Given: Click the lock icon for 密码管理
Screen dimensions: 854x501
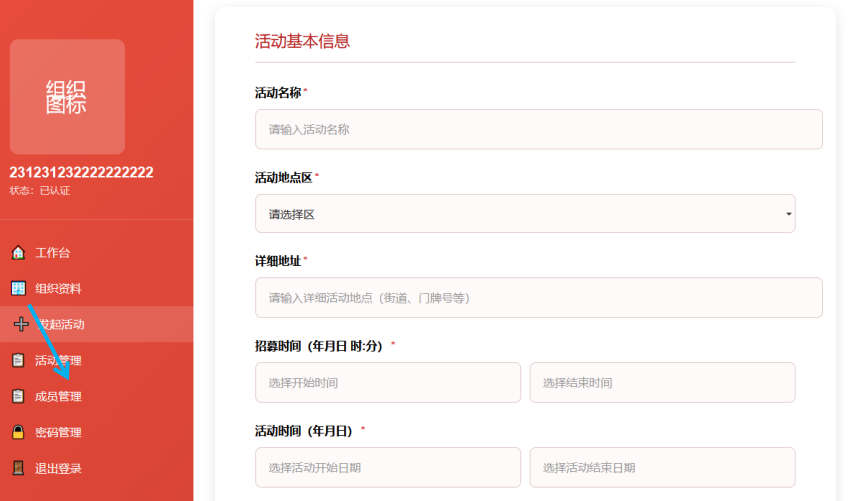Looking at the screenshot, I should [x=18, y=433].
